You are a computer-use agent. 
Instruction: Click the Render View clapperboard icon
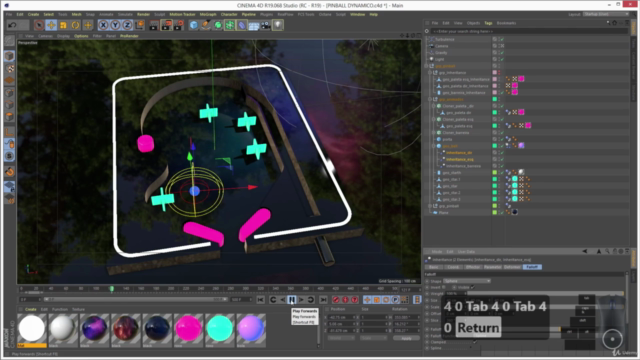click(154, 25)
